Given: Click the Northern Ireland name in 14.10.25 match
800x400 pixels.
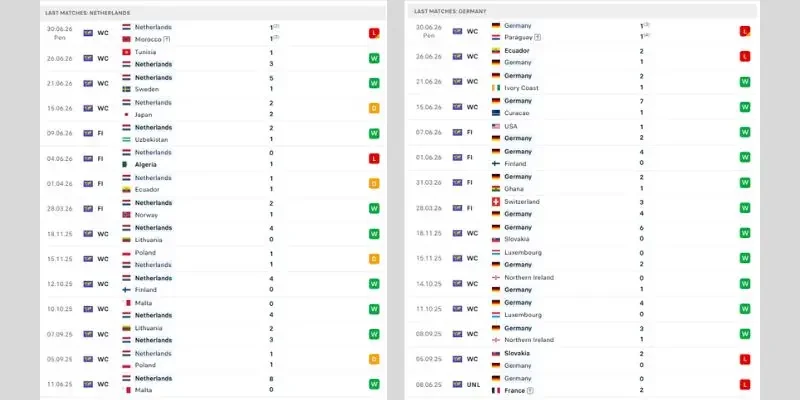Looking at the screenshot, I should tap(529, 278).
